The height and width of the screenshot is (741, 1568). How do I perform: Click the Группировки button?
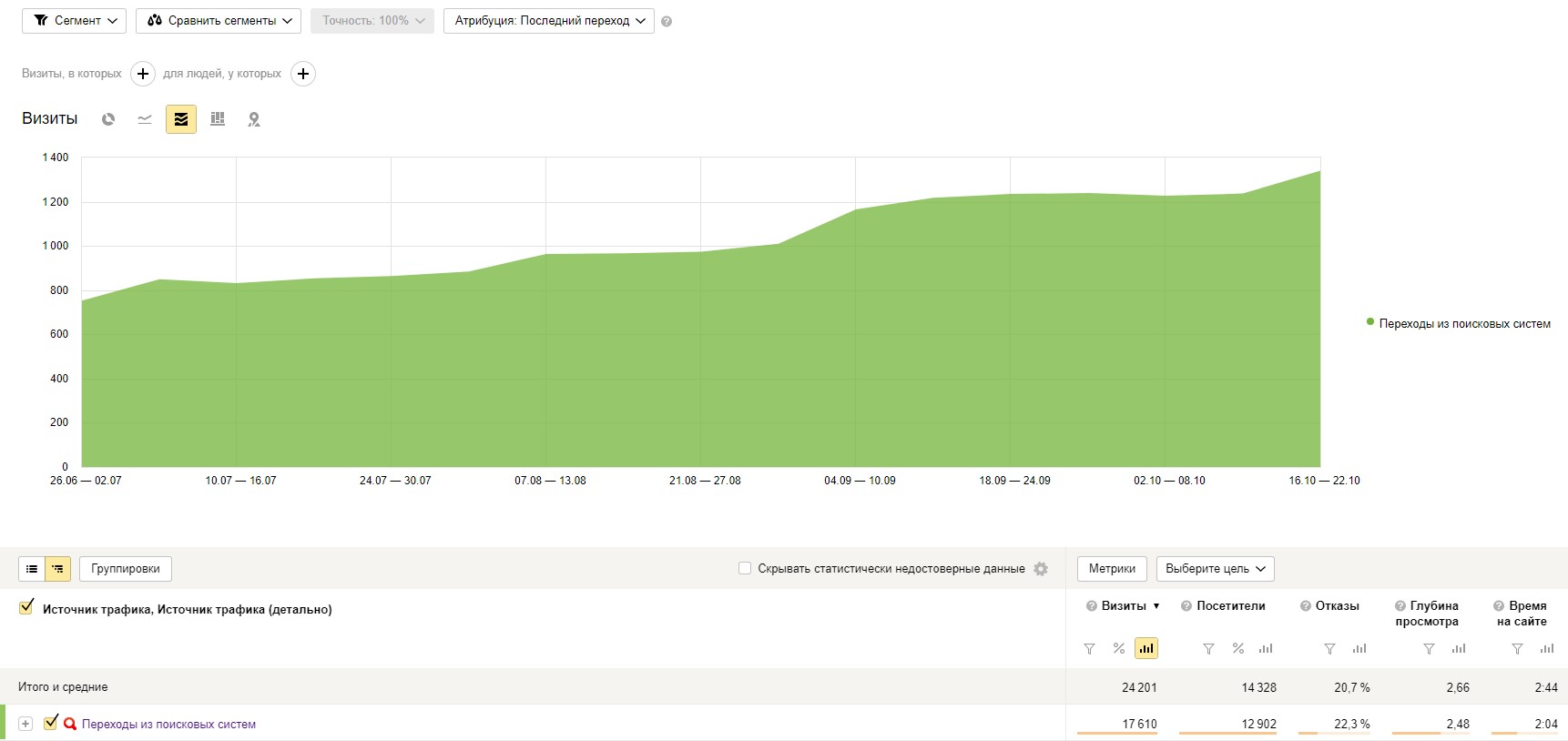126,569
